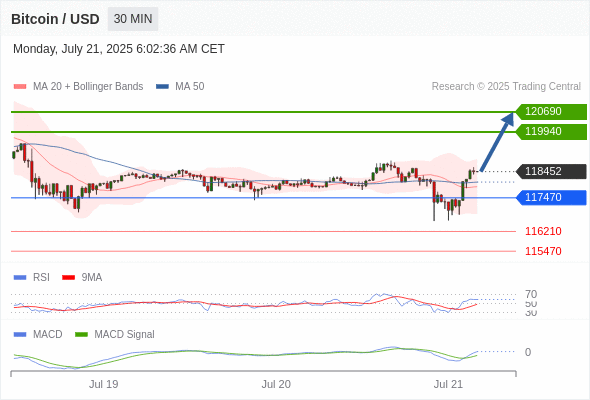Select the 120690 green resistance label
Image resolution: width=590 pixels, height=400 pixels.
coord(551,111)
